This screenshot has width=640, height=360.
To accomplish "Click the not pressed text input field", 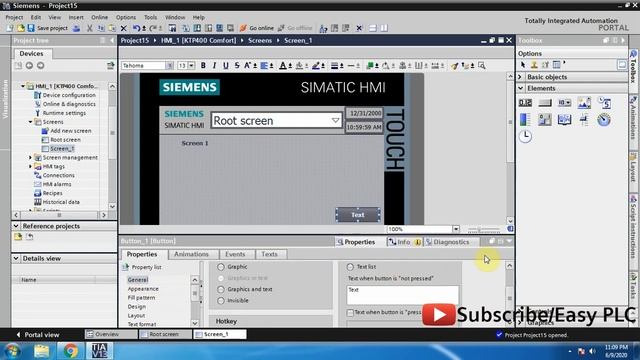I will pos(402,295).
